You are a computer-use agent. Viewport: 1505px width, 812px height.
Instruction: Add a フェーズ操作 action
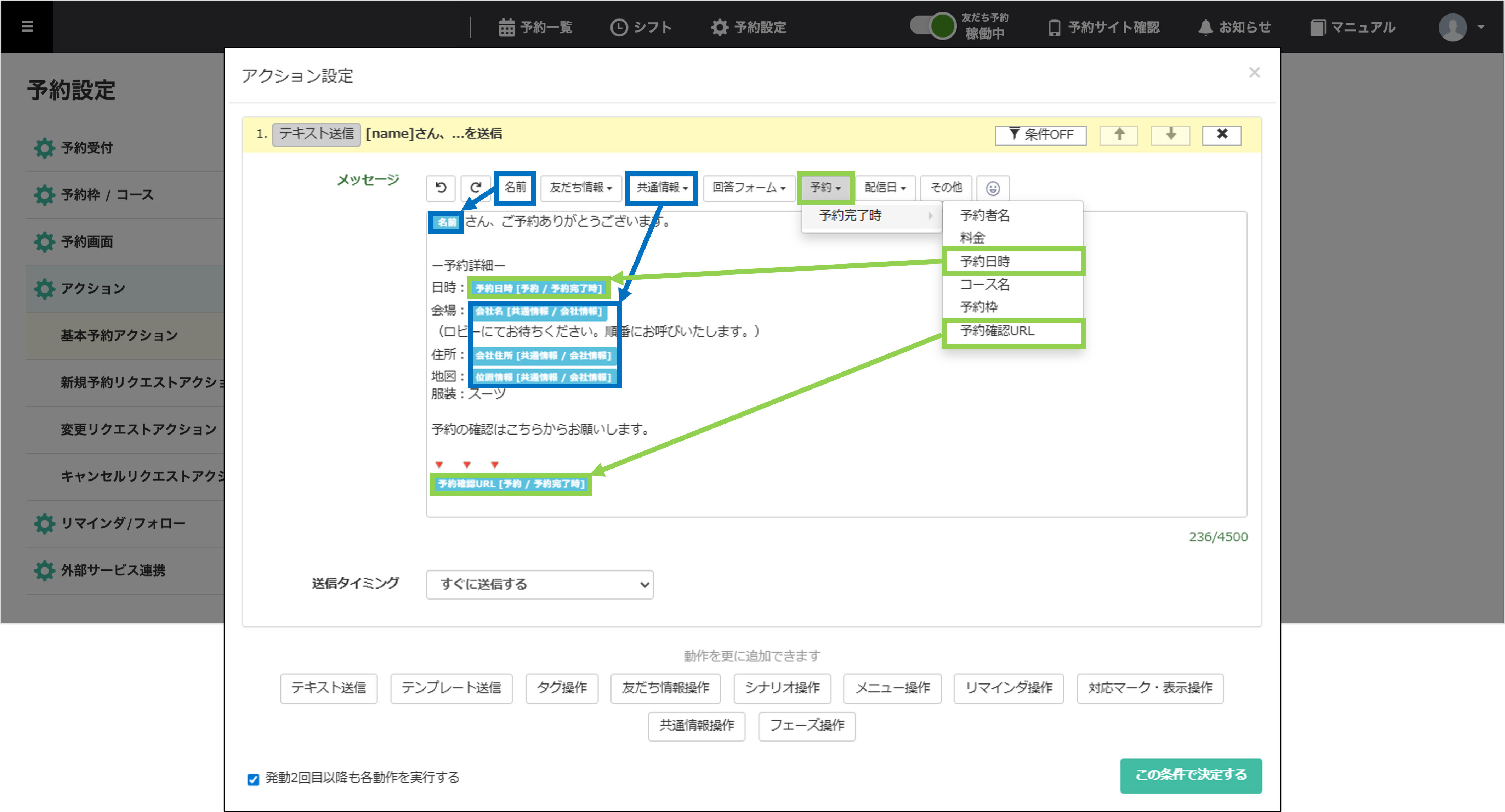[x=807, y=726]
